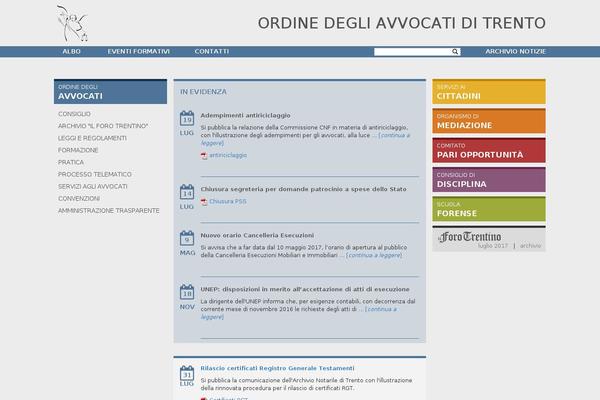Viewport: 600px width, 400px height.
Task: Open Rilascio certificati Registro Generale Testamenti
Action: [277, 368]
